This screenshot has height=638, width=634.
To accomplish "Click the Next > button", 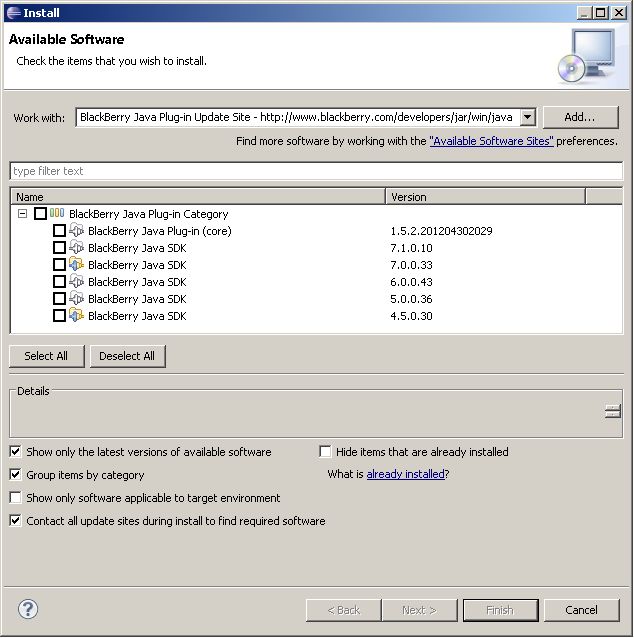I will coord(419,610).
